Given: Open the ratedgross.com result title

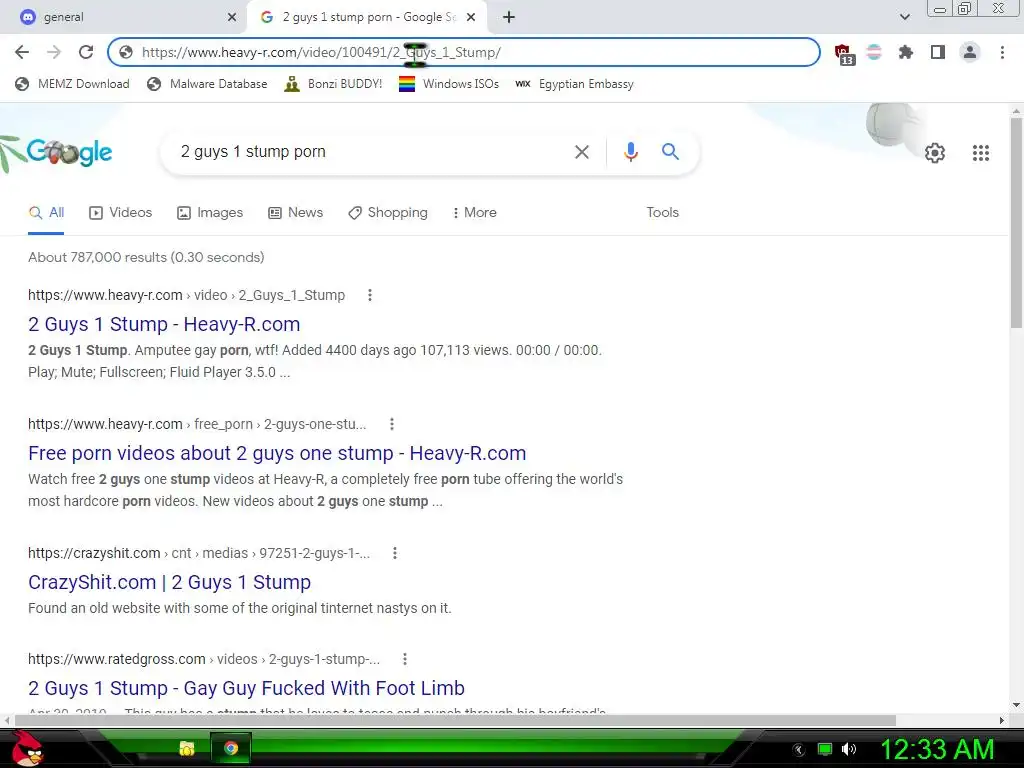Looking at the screenshot, I should pos(246,688).
